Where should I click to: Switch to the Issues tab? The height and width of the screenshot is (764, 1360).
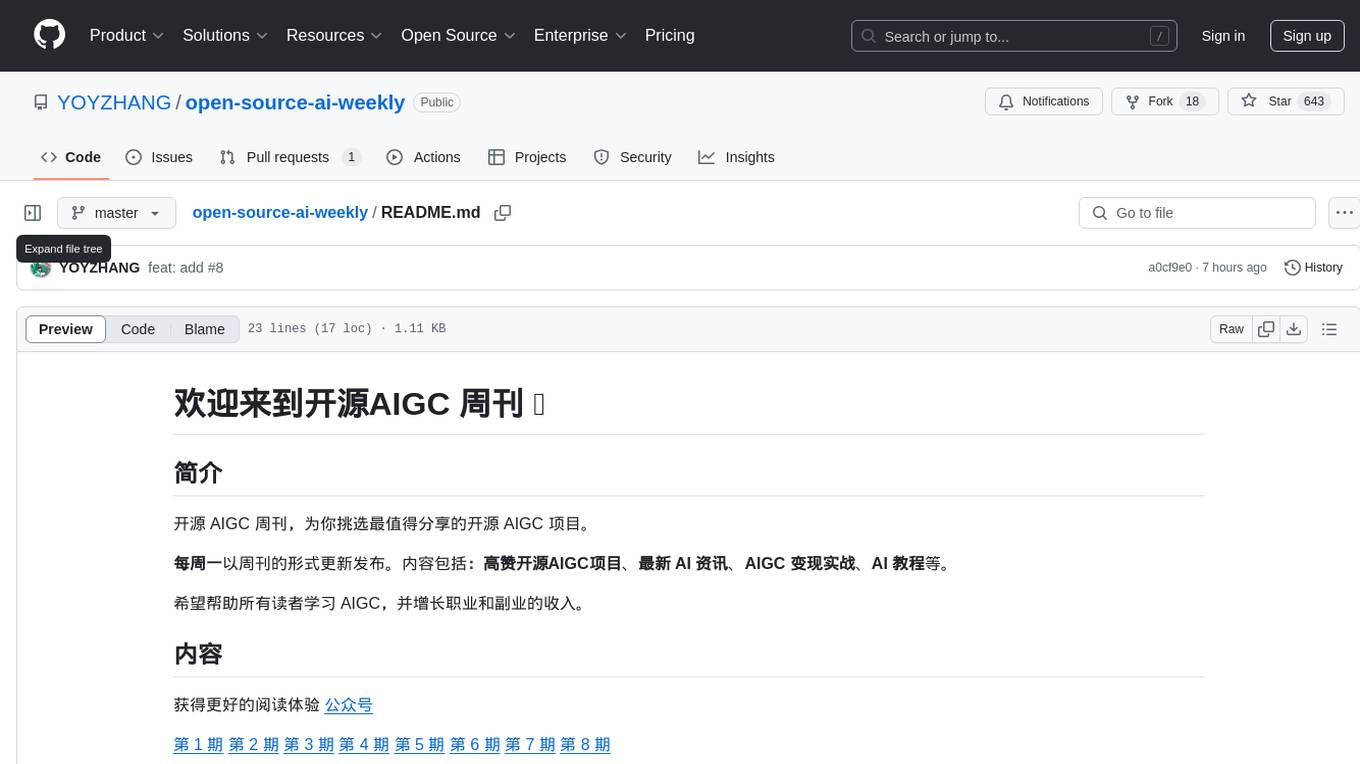pyautogui.click(x=159, y=157)
